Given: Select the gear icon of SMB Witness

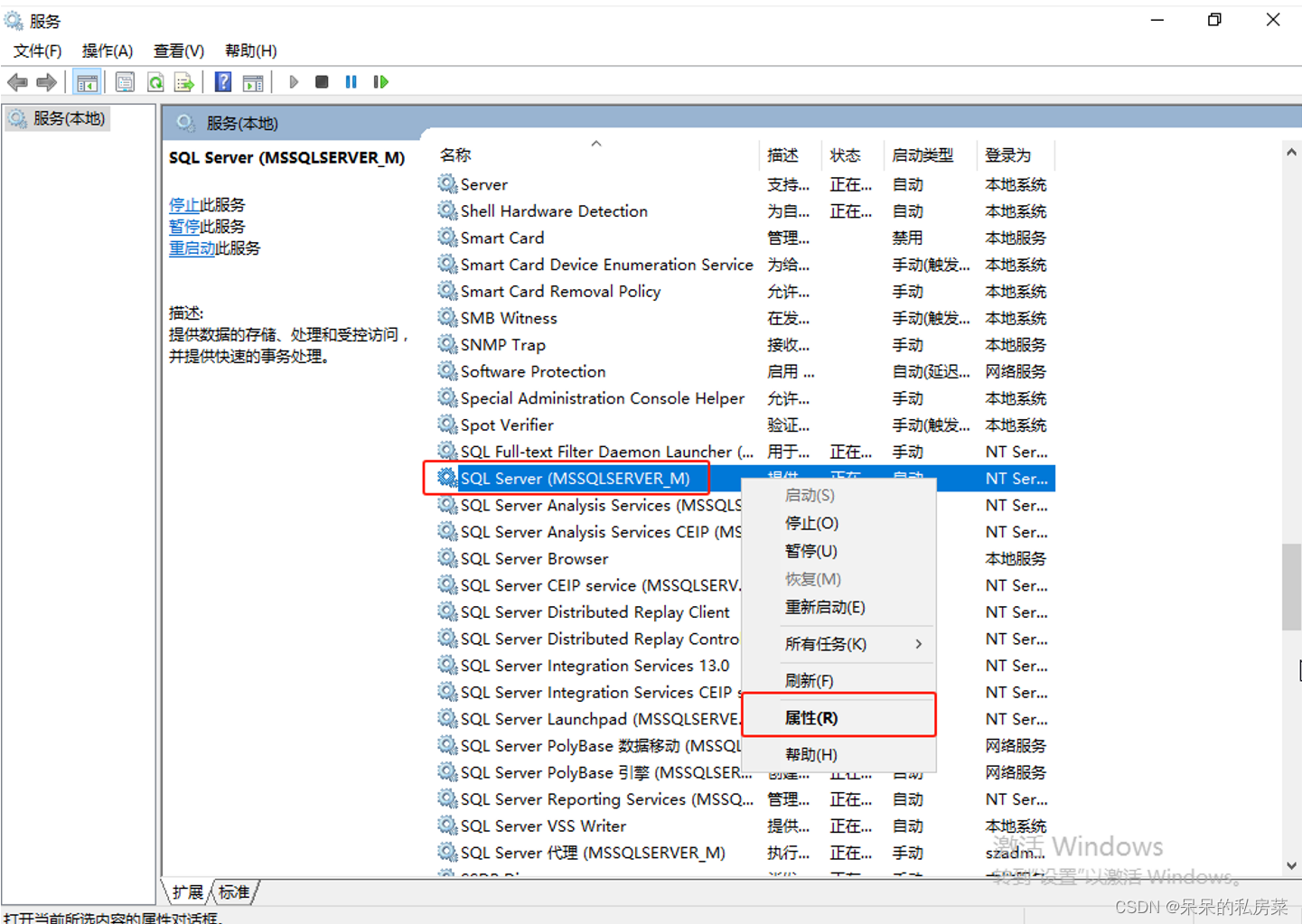Looking at the screenshot, I should pyautogui.click(x=447, y=318).
